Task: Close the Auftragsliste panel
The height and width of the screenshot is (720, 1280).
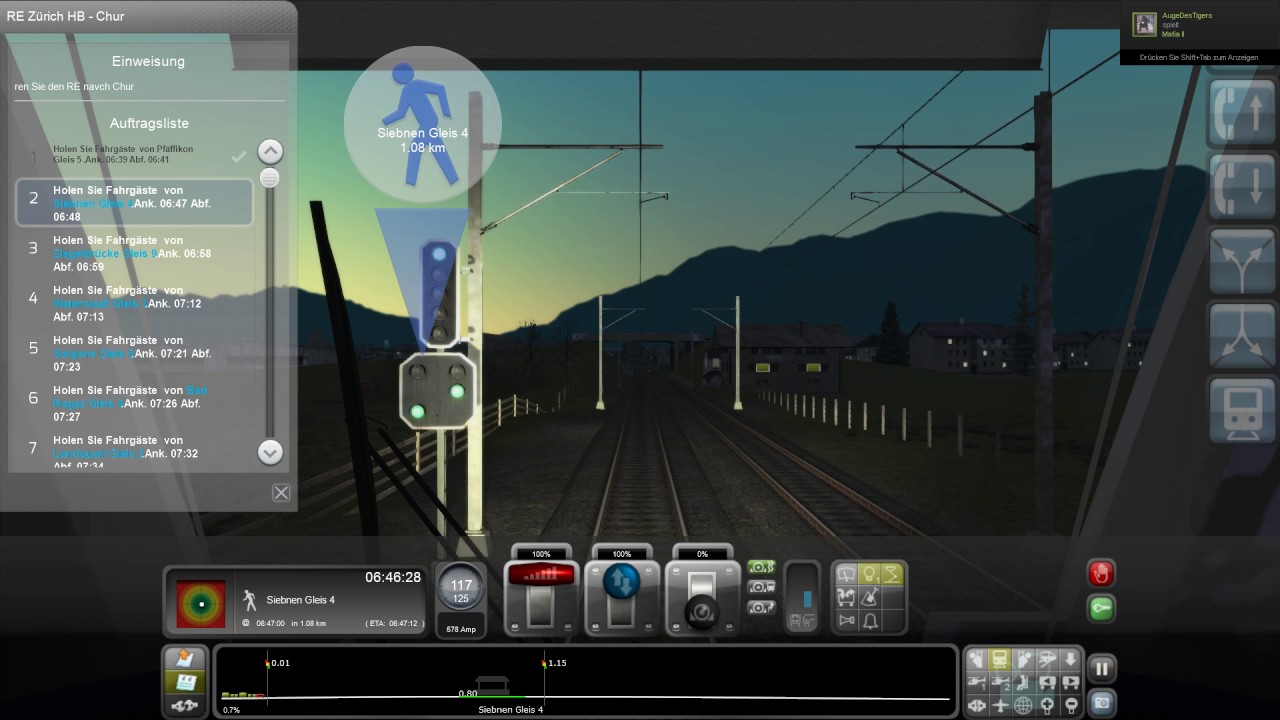Action: tap(281, 492)
